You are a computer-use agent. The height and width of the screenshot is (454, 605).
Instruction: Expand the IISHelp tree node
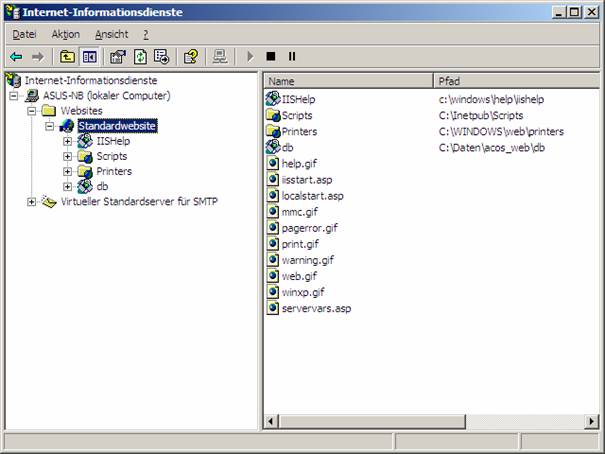coord(68,142)
